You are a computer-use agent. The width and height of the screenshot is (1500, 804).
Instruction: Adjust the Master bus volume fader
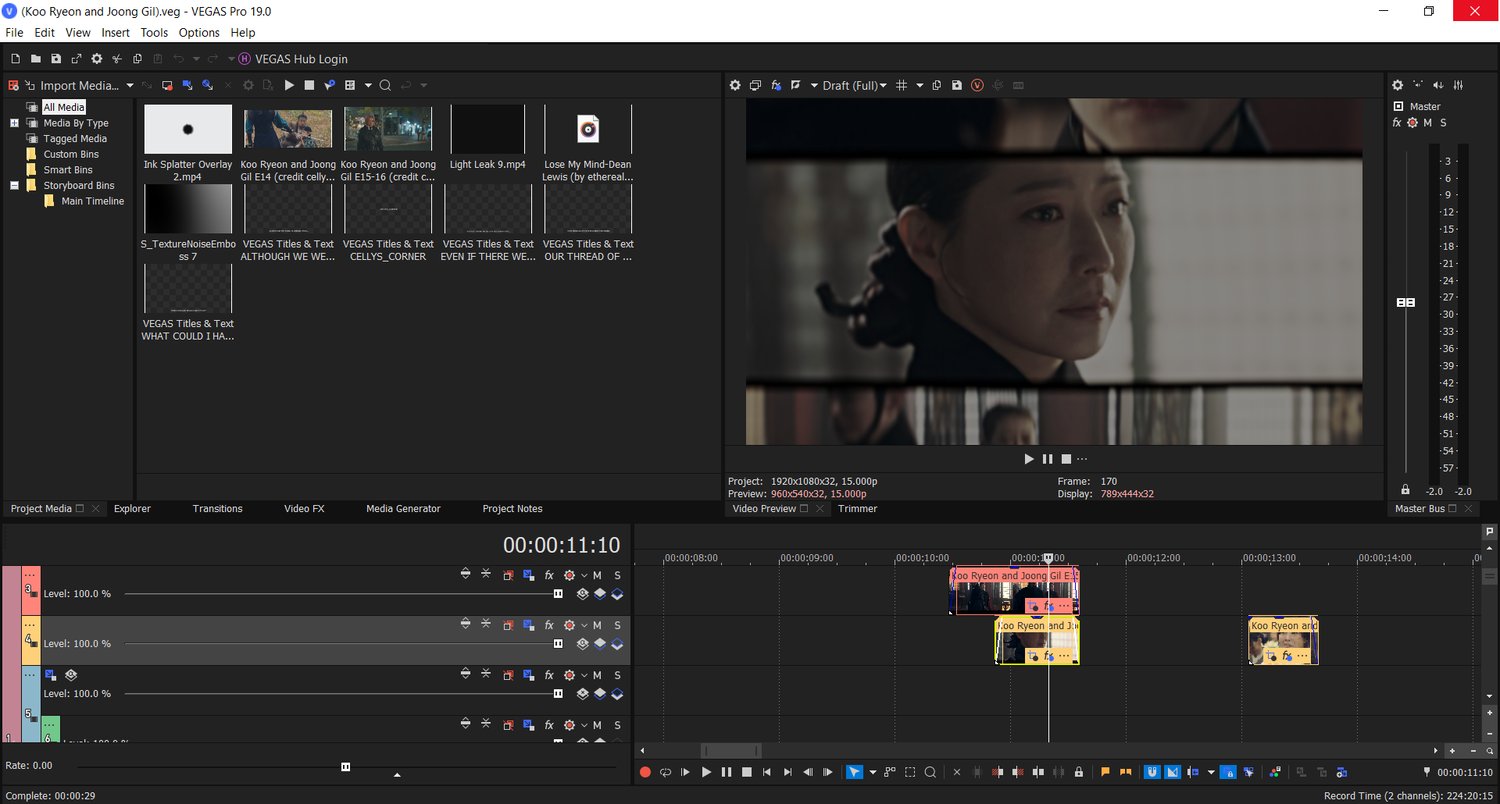[x=1406, y=302]
